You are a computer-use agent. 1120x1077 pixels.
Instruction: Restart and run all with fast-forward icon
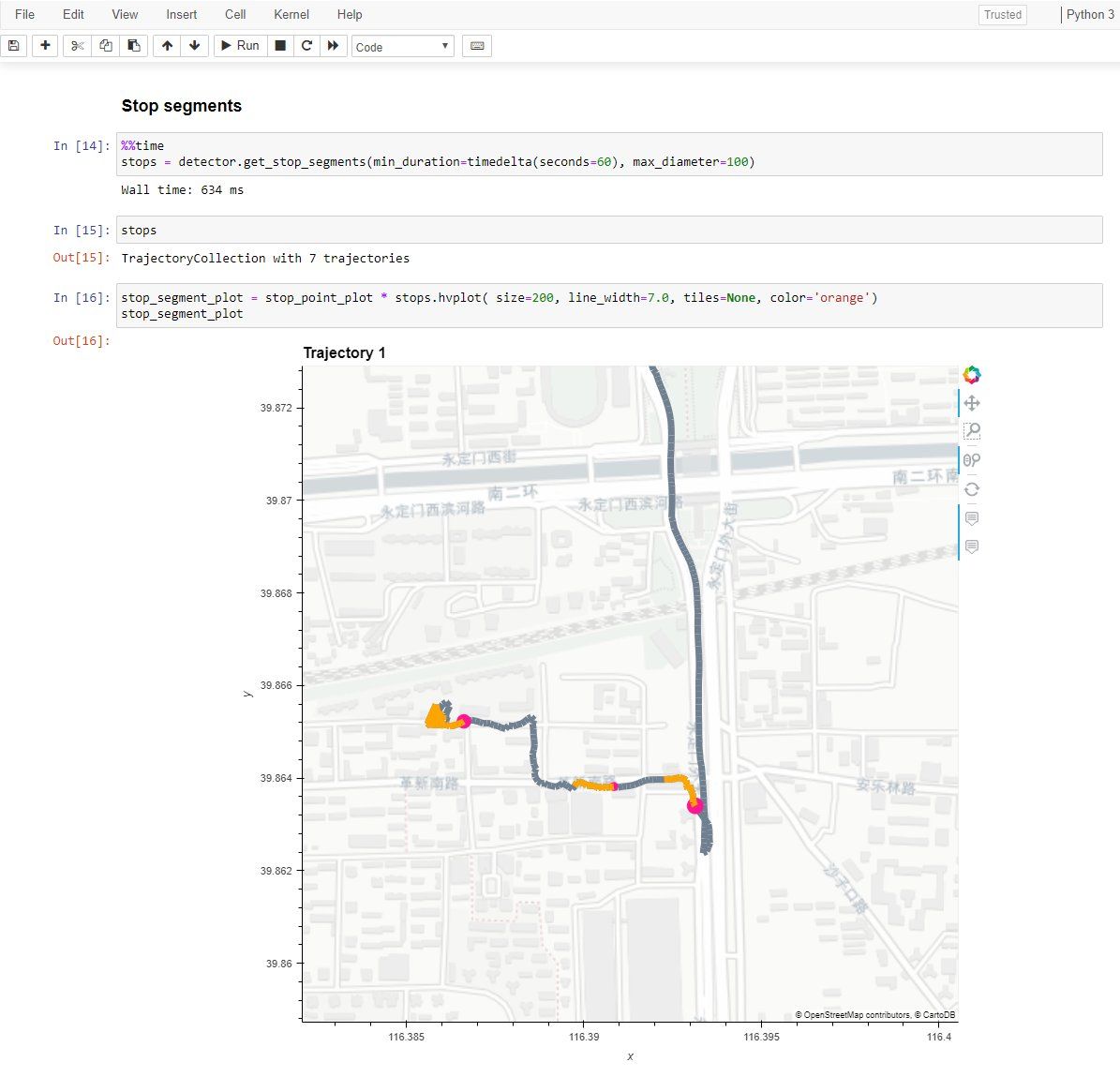333,46
